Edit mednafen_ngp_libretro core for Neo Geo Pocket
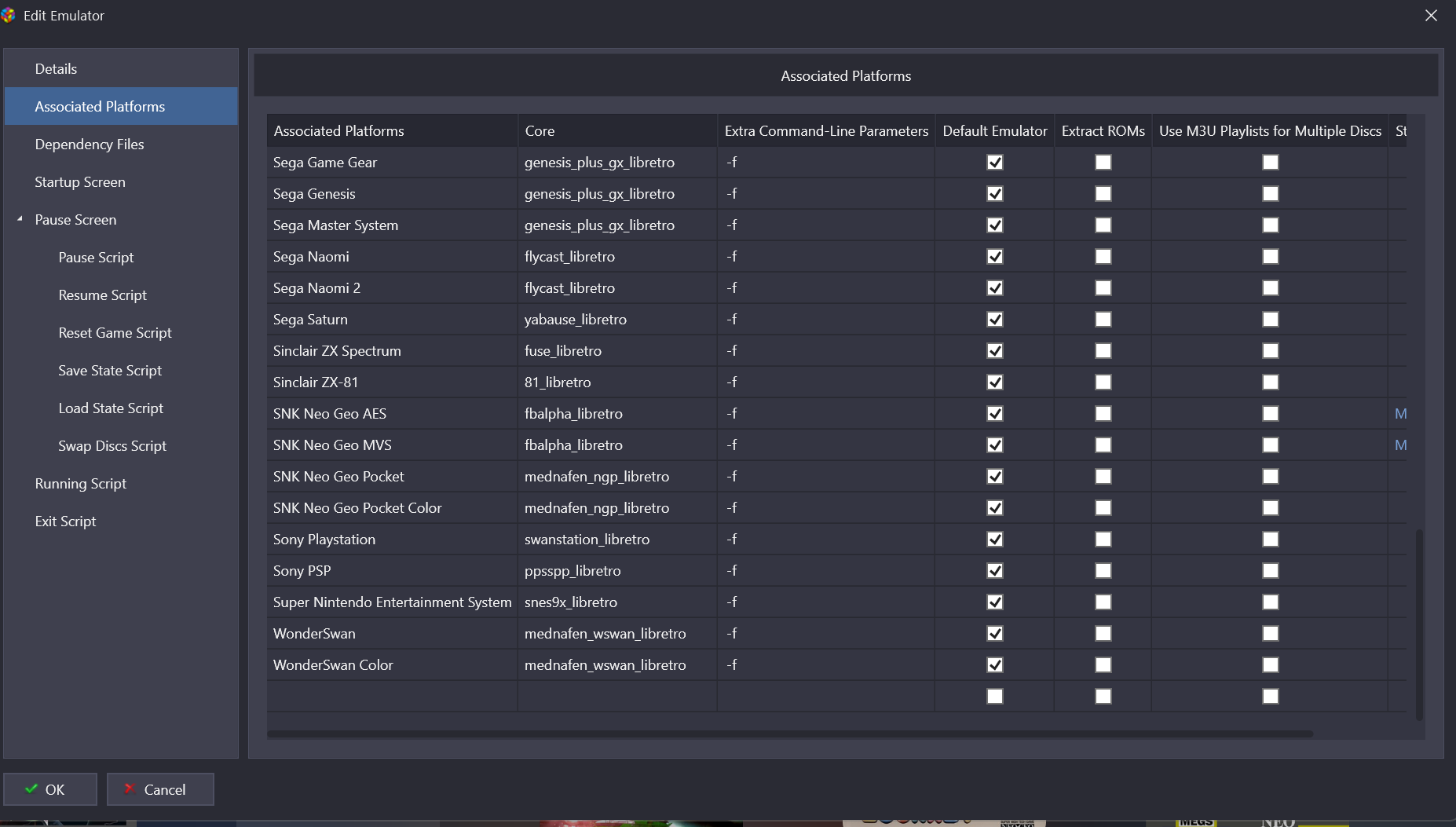This screenshot has width=1456, height=827. point(617,476)
